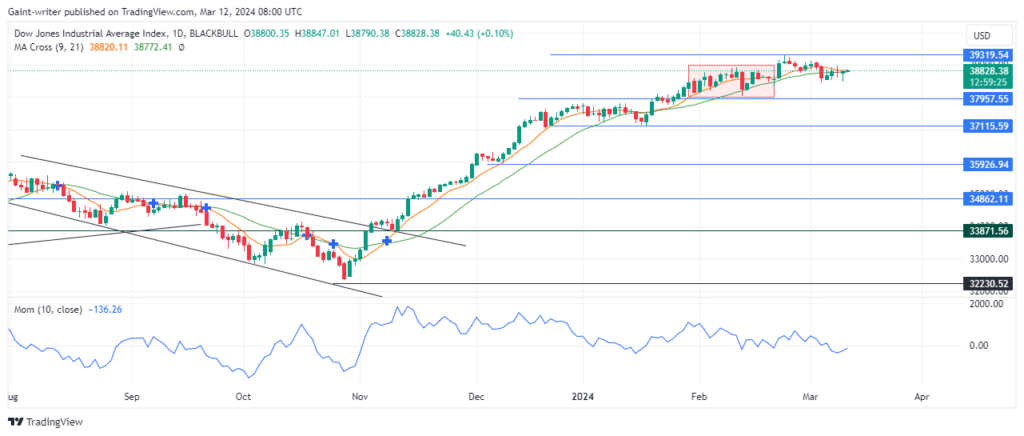Image resolution: width=1024 pixels, height=436 pixels.
Task: Click the TradingView logo at the bottom
Action: click(46, 422)
